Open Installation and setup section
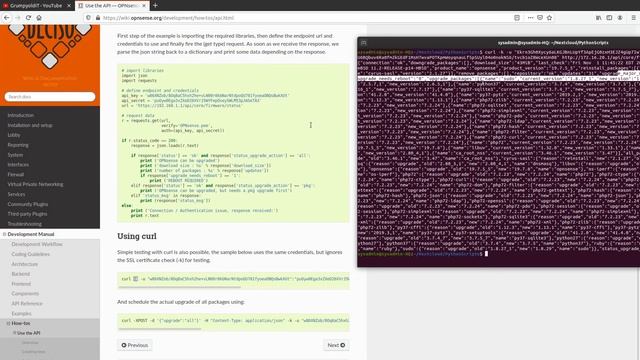Image resolution: width=640 pixels, height=360 pixels. (30, 125)
